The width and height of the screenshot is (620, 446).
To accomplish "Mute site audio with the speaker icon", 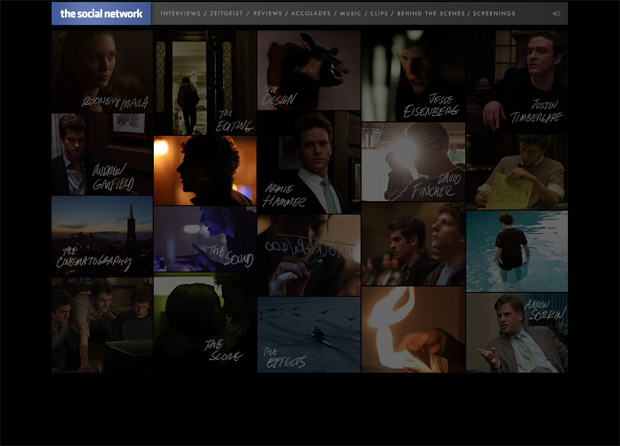I will tap(556, 13).
